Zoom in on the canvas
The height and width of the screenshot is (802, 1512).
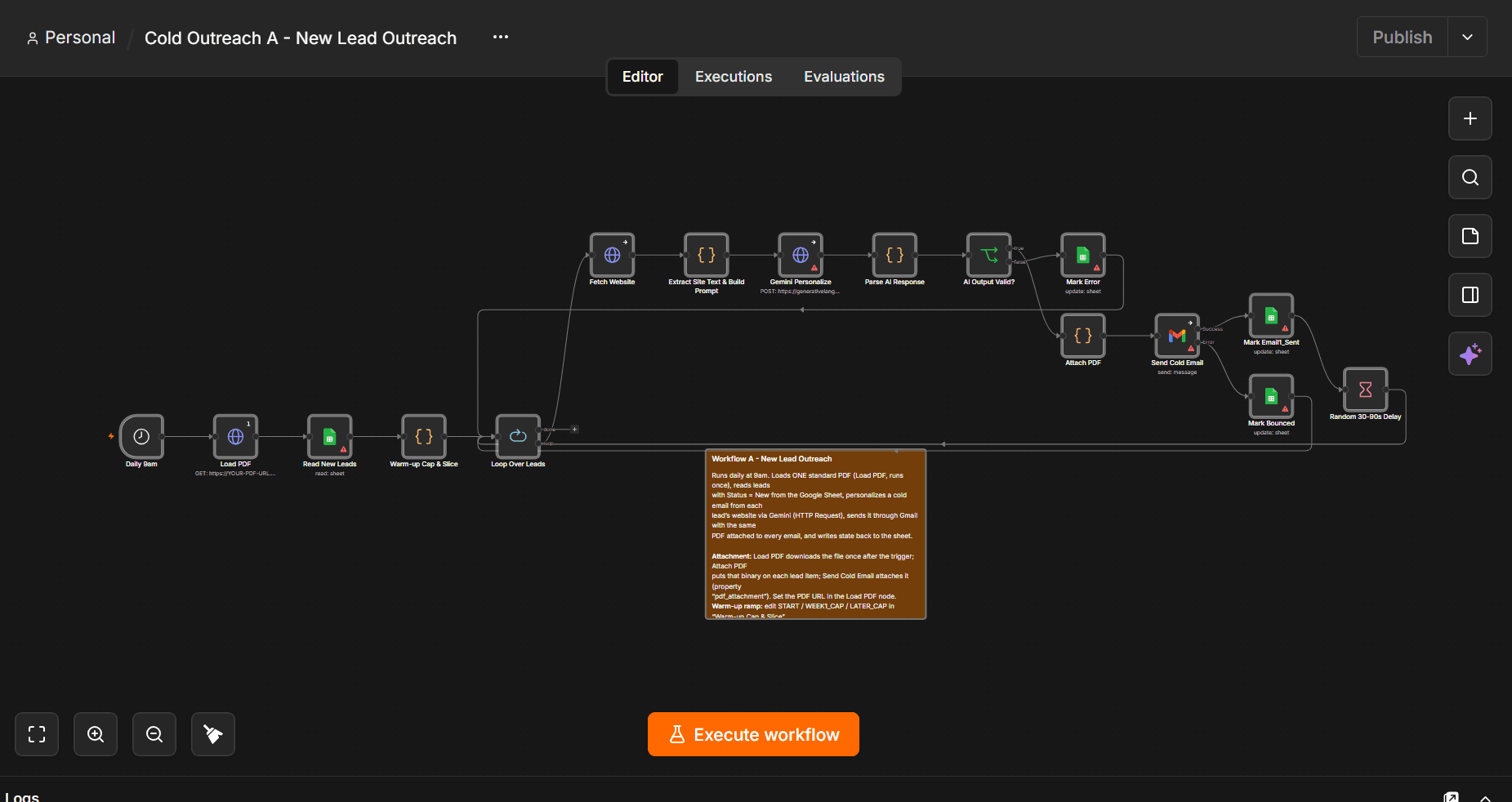(96, 734)
